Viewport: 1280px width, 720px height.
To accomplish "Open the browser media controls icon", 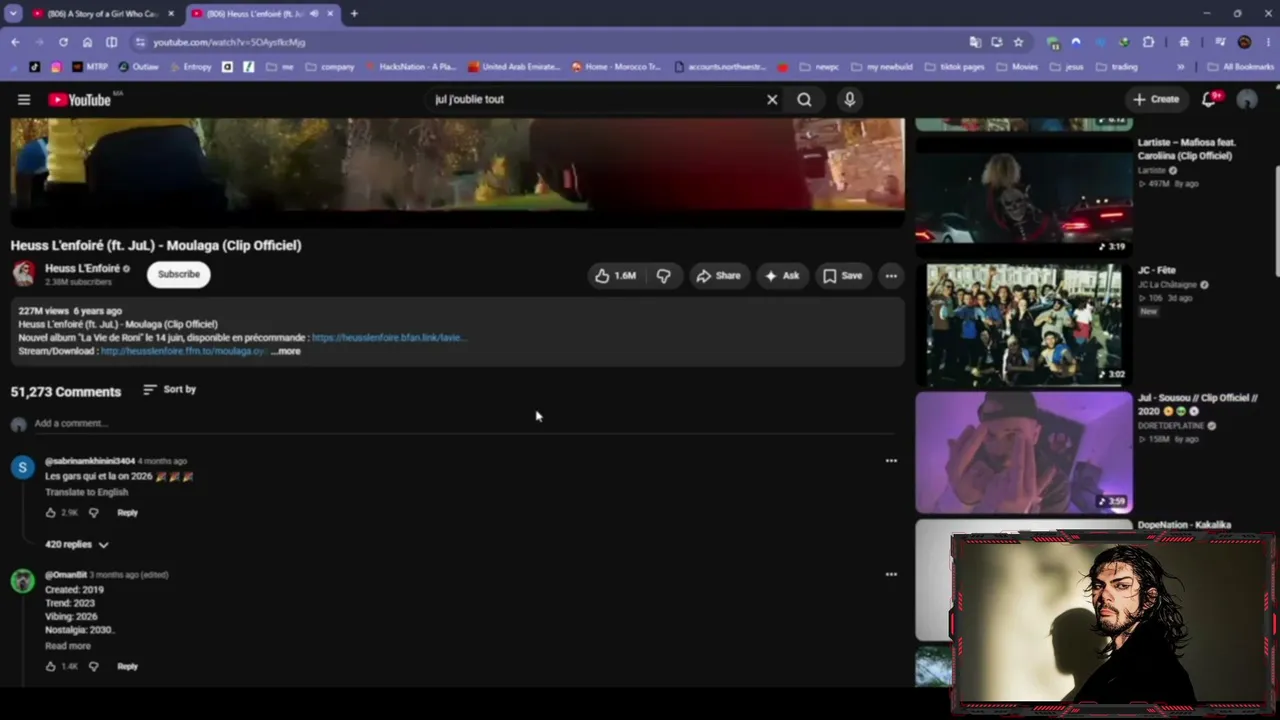I will 1220,42.
